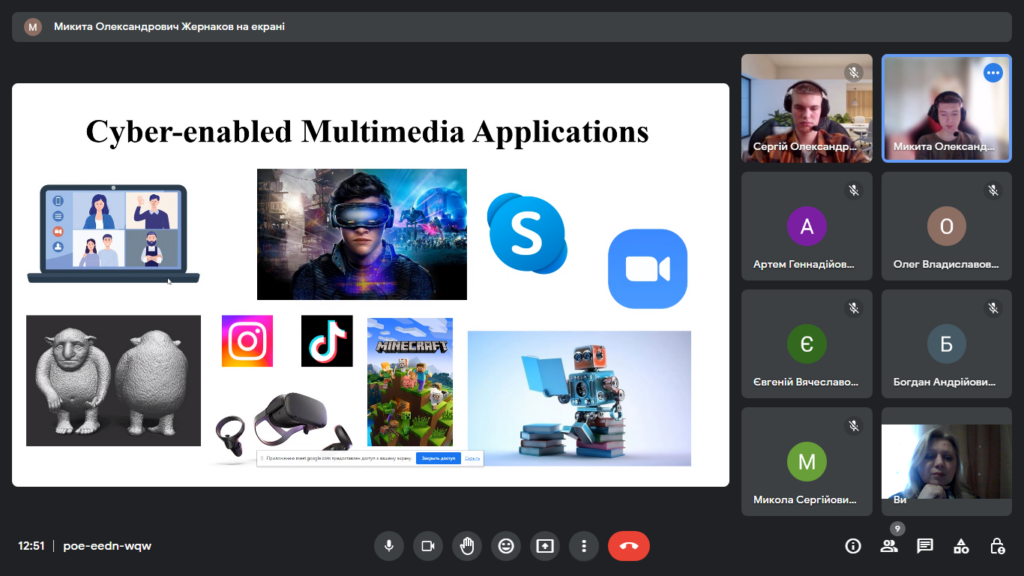Raise your hand in the meeting

click(x=467, y=546)
